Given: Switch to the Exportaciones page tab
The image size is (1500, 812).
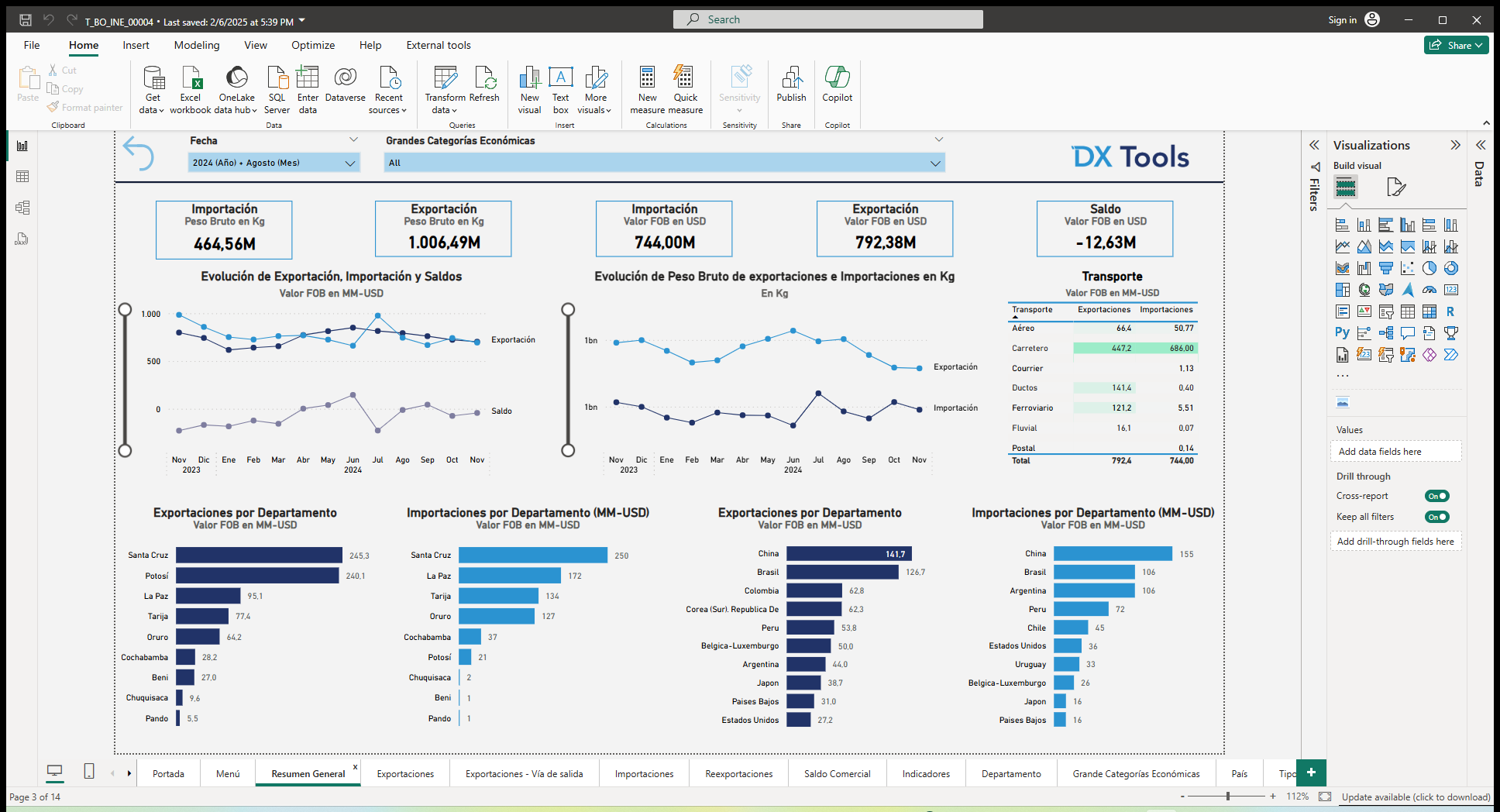Looking at the screenshot, I should 405,773.
